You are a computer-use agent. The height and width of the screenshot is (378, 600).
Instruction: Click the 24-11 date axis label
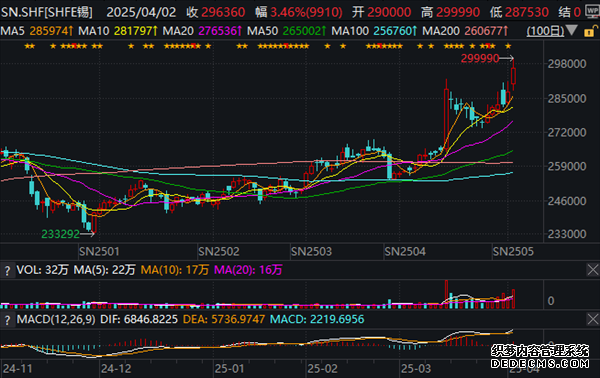tap(18, 369)
